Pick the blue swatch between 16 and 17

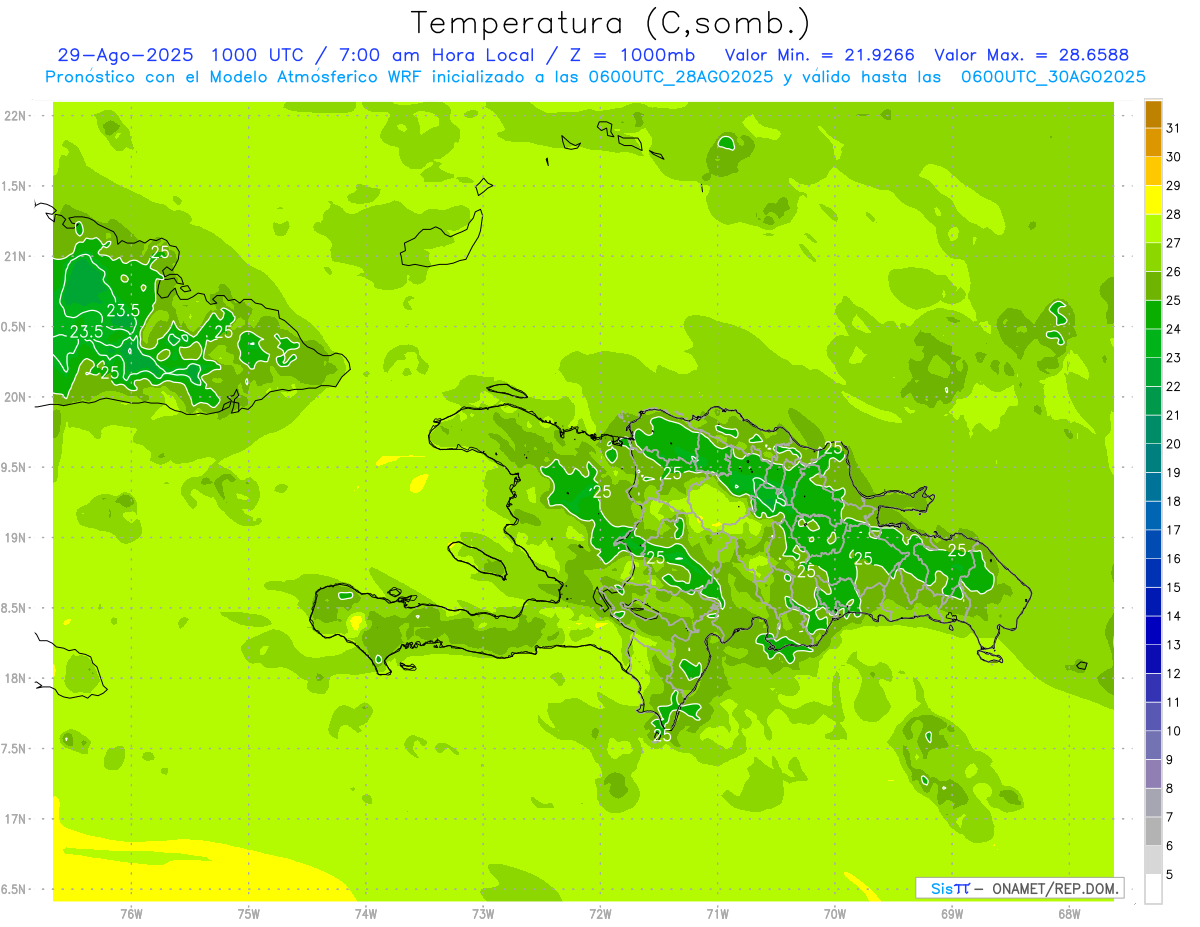1153,544
